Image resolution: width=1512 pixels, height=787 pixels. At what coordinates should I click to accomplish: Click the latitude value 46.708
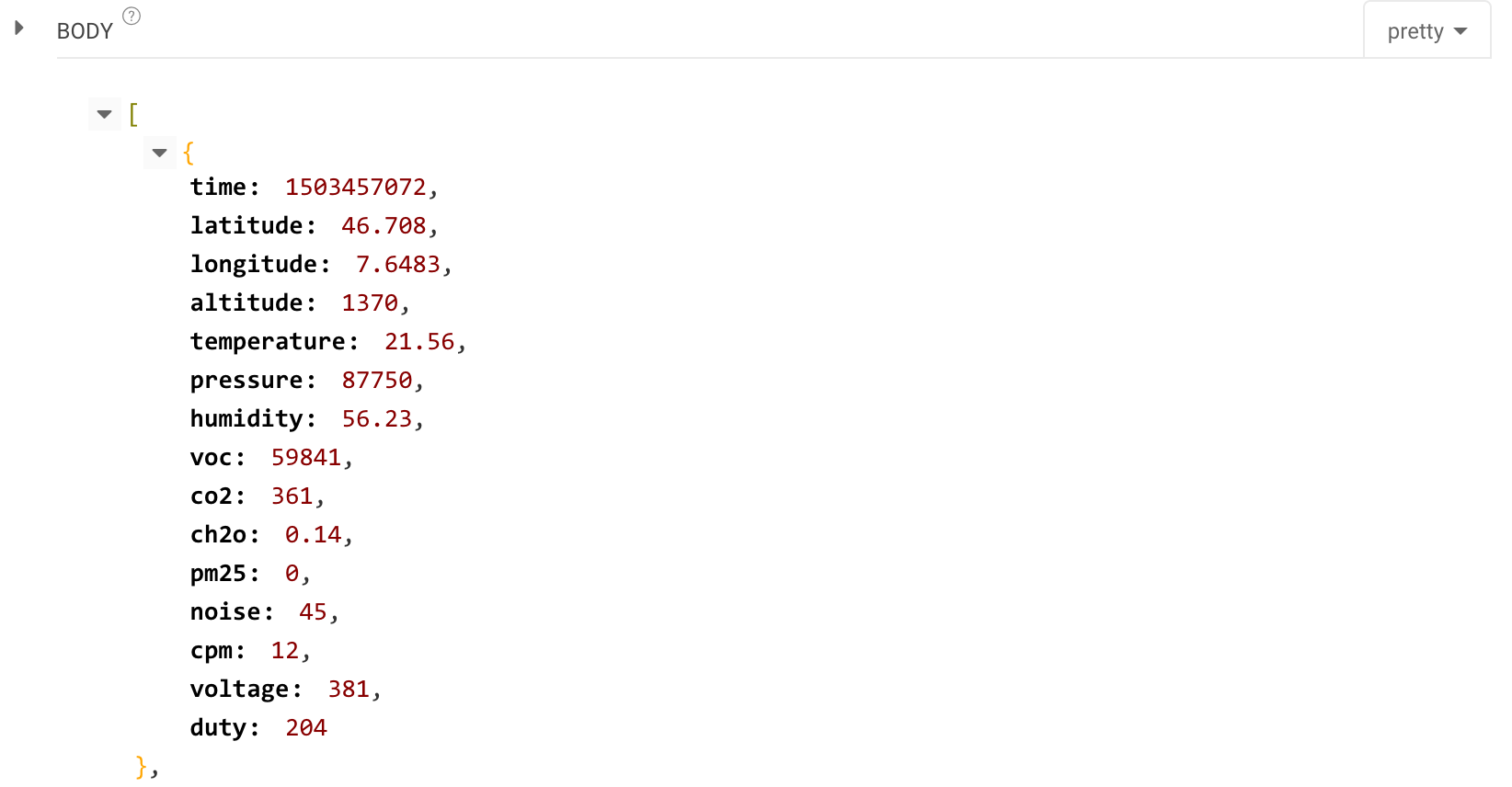click(384, 225)
